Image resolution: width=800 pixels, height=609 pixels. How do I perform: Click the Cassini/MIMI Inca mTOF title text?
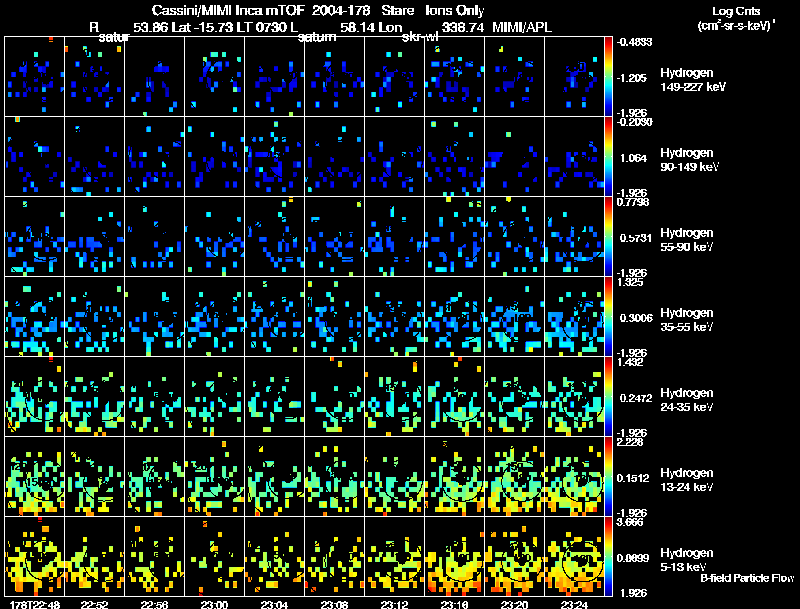tap(229, 10)
